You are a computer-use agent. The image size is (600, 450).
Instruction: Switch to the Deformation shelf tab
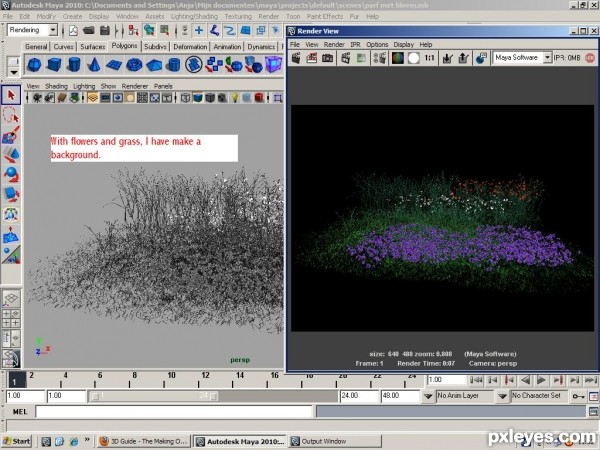pyautogui.click(x=190, y=47)
